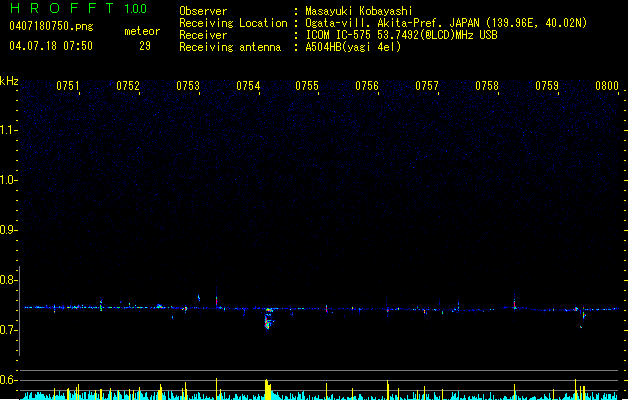Select the file name 0407180750.png
The image size is (629, 400).
51,26
